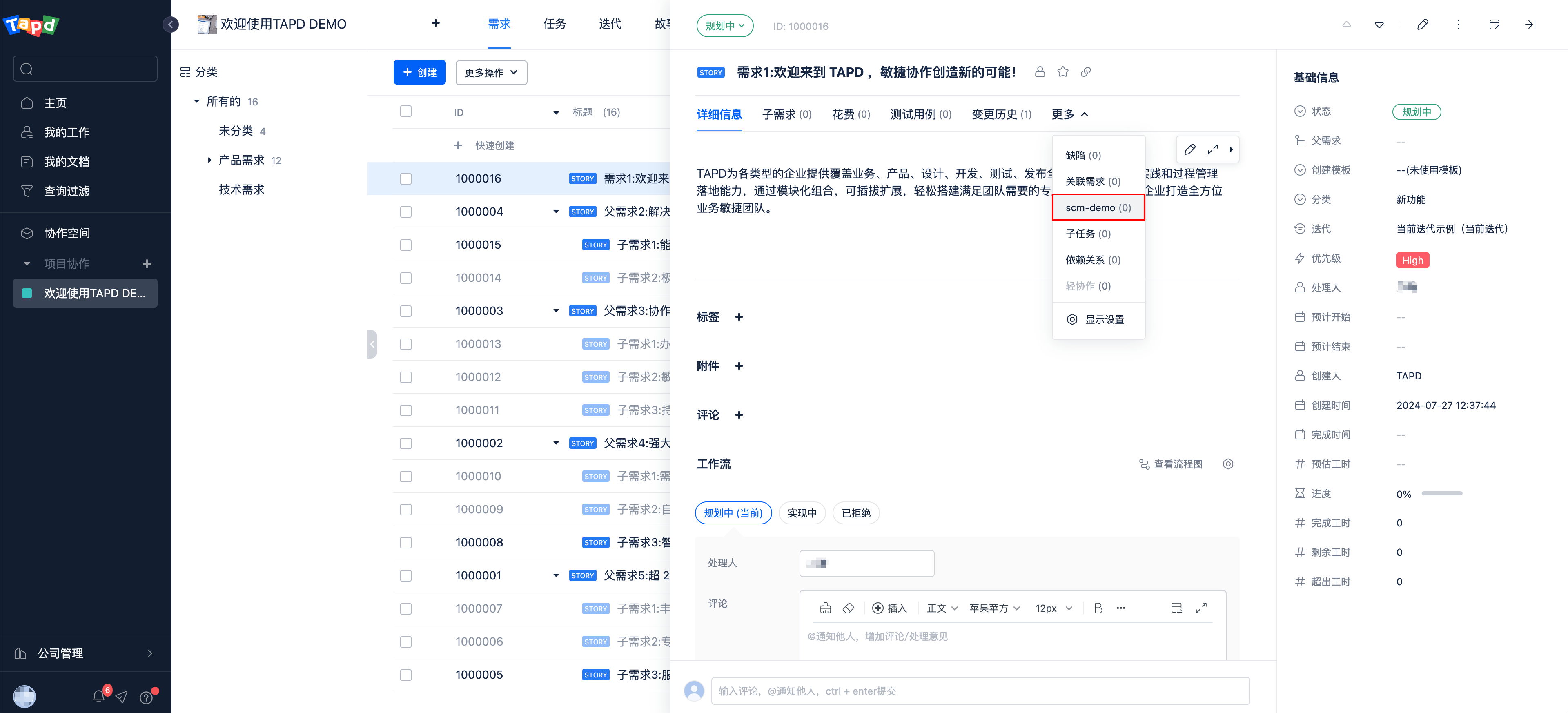Image resolution: width=1568 pixels, height=713 pixels.
Task: Check the row 1000015 checkbox
Action: 406,245
